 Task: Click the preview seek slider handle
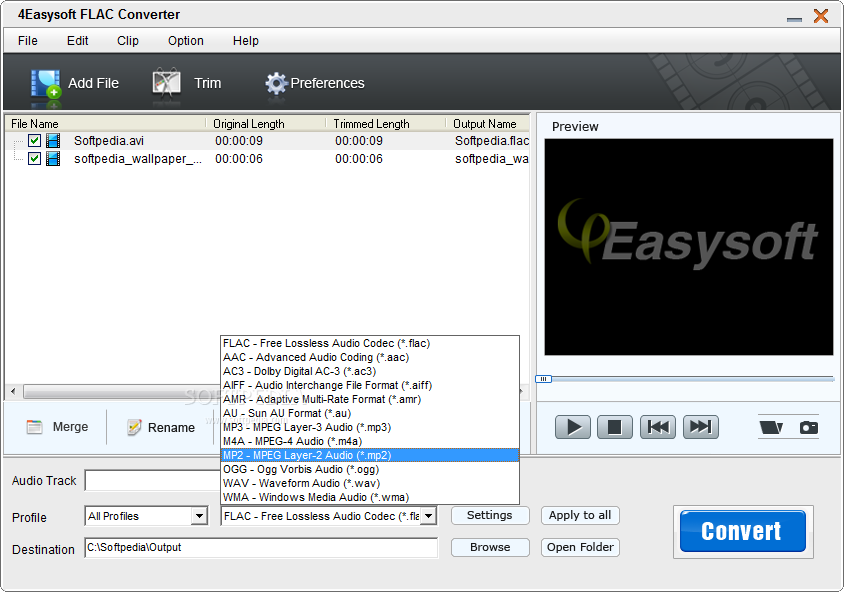544,379
